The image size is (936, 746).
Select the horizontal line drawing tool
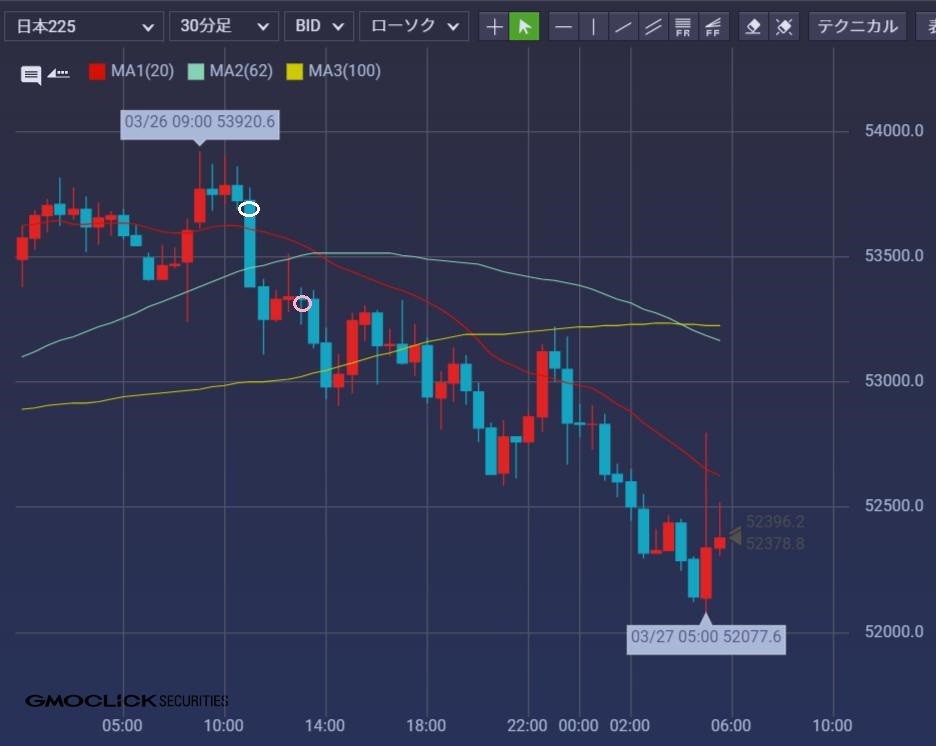click(x=564, y=27)
